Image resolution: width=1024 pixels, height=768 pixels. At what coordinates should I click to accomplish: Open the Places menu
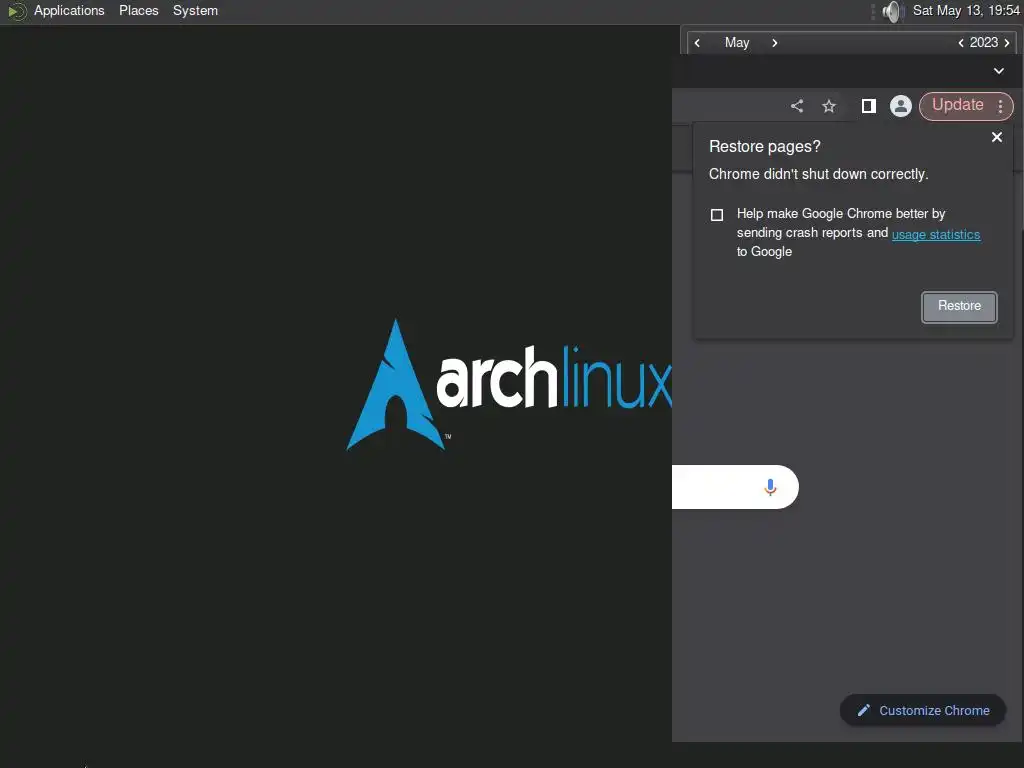pyautogui.click(x=138, y=10)
